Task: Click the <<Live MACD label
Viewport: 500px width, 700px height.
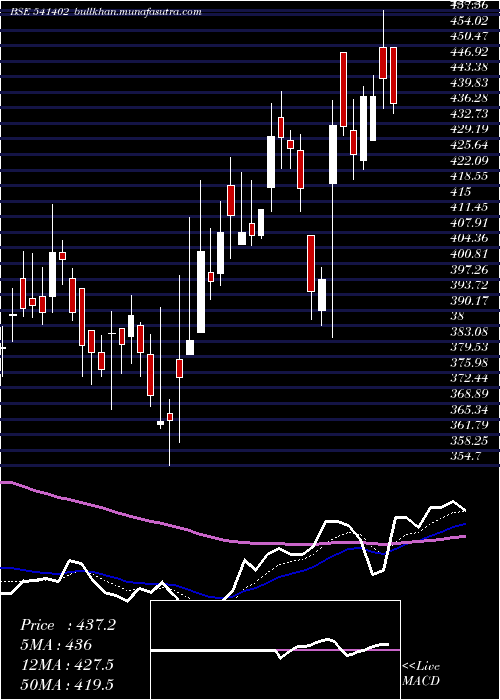Action: pos(421,673)
